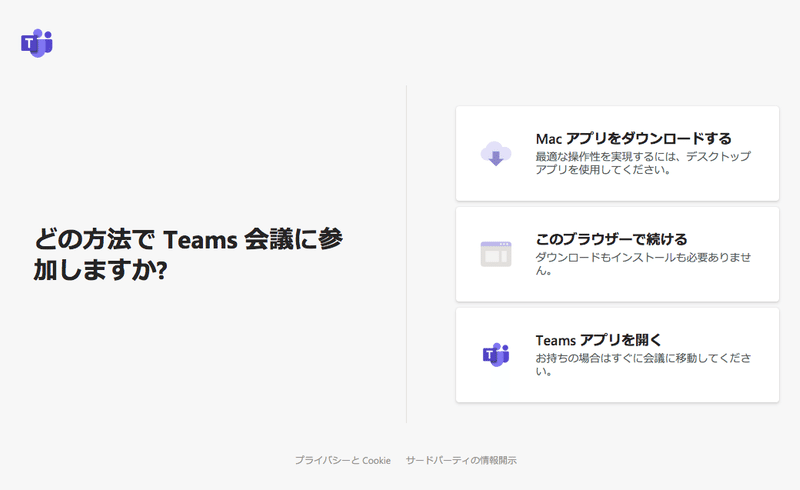Viewport: 800px width, 490px height.
Task: Click the text '最適な操作性を実現するには、デスクトップ アプリを使用してください。'
Action: tap(643, 163)
